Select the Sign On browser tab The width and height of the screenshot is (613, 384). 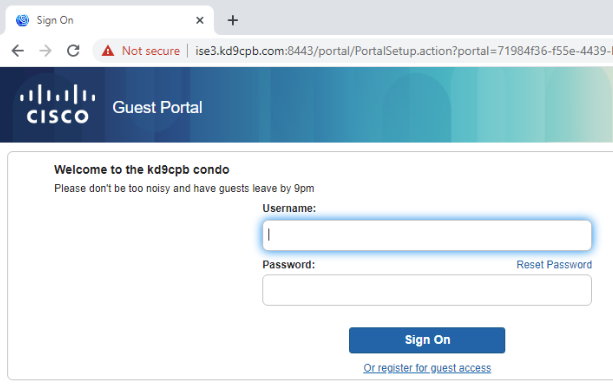point(109,20)
